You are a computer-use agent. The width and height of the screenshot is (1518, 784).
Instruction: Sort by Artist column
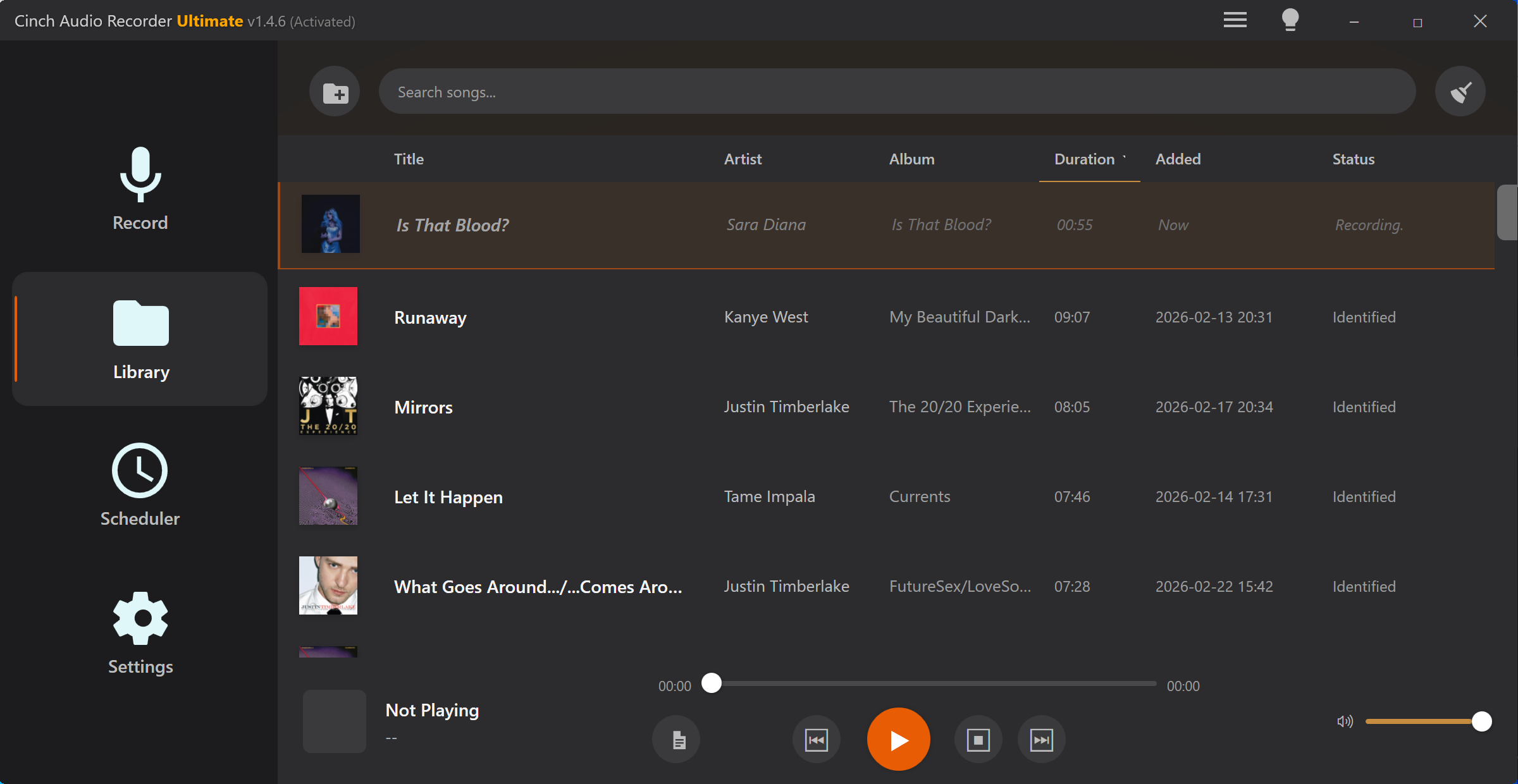click(743, 159)
